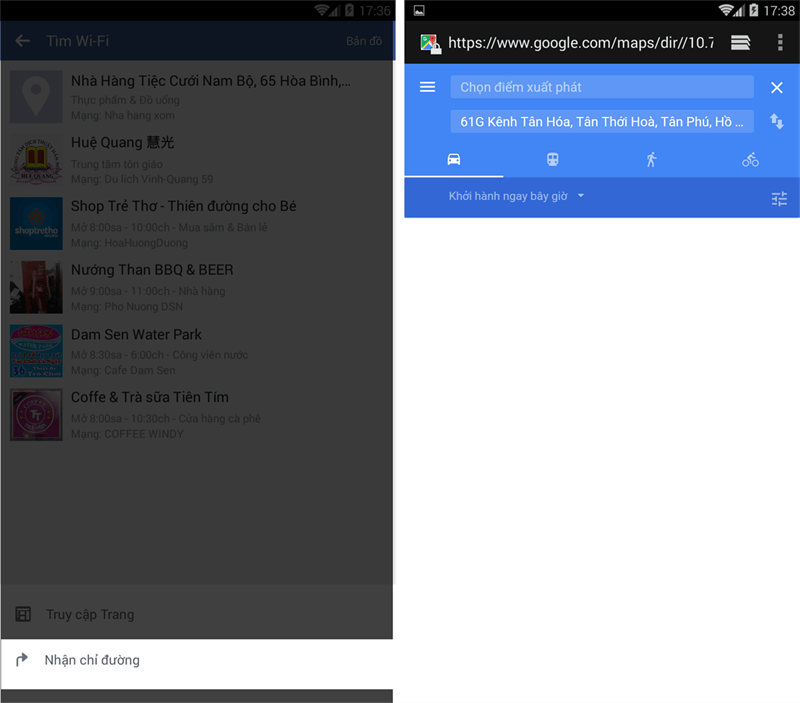
Task: Click Wi-Fi signal icon in right status bar
Action: click(x=726, y=10)
